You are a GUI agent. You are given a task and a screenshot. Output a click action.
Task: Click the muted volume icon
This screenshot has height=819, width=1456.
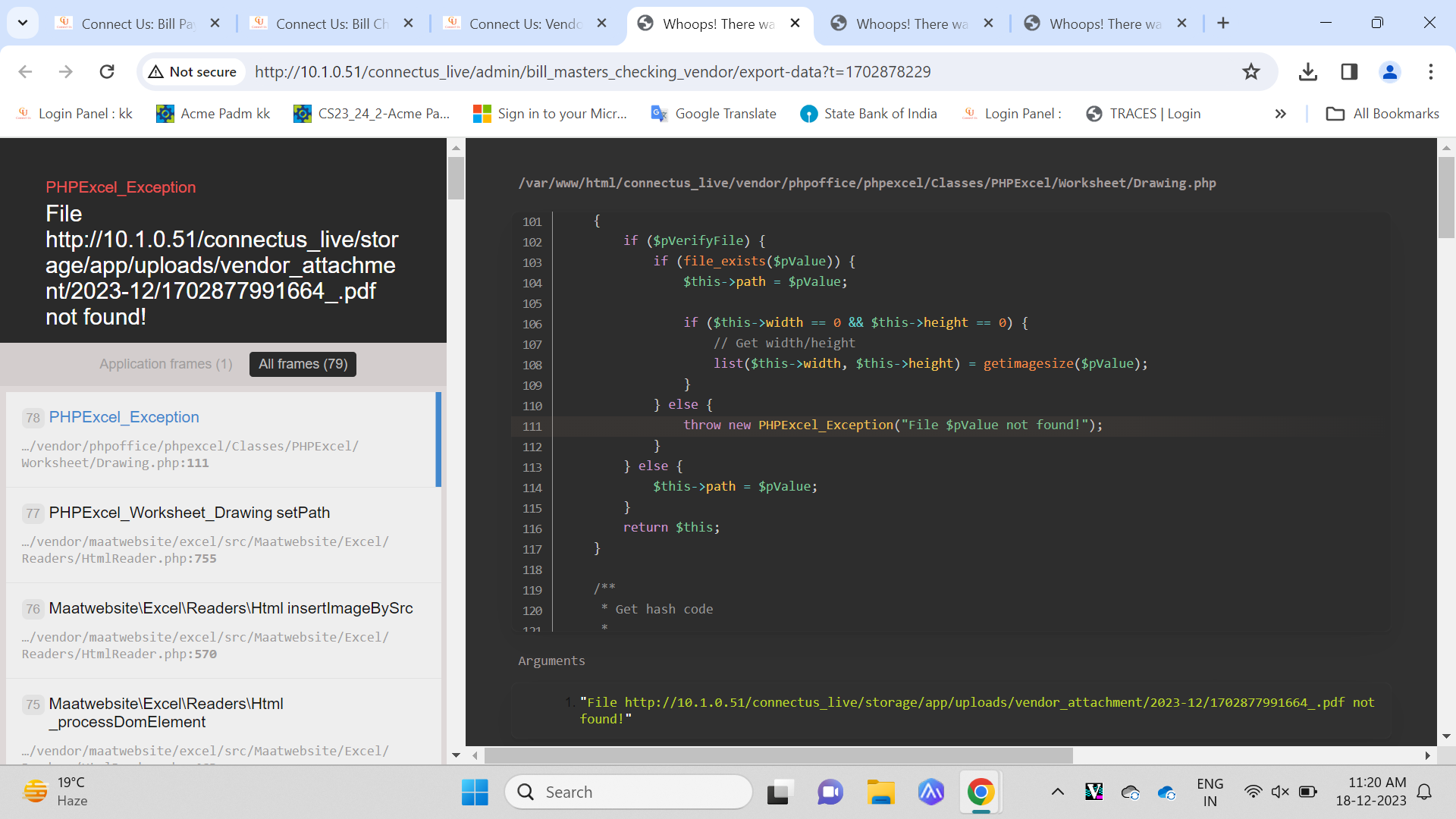click(1280, 792)
